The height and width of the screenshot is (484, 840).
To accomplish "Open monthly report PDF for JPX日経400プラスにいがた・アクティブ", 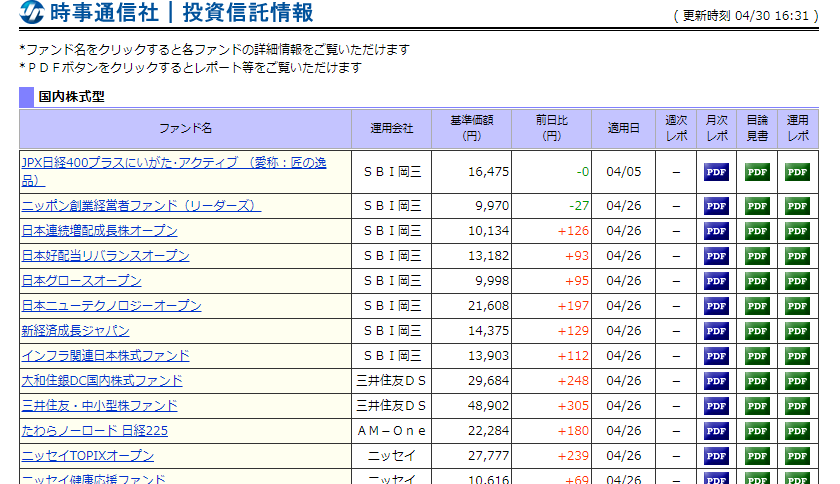I will tap(716, 172).
